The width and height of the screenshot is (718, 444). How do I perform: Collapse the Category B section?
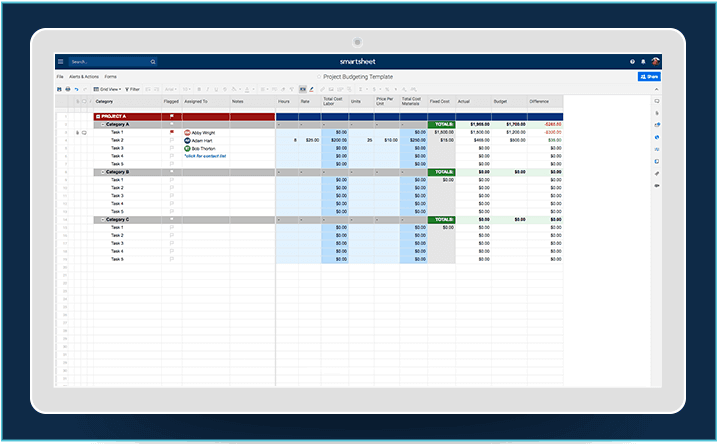tap(101, 172)
